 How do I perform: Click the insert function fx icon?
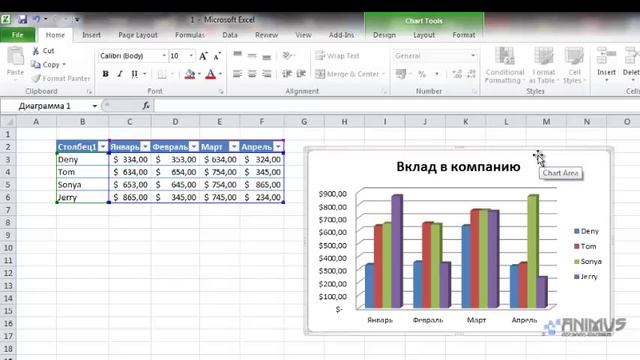tap(146, 106)
